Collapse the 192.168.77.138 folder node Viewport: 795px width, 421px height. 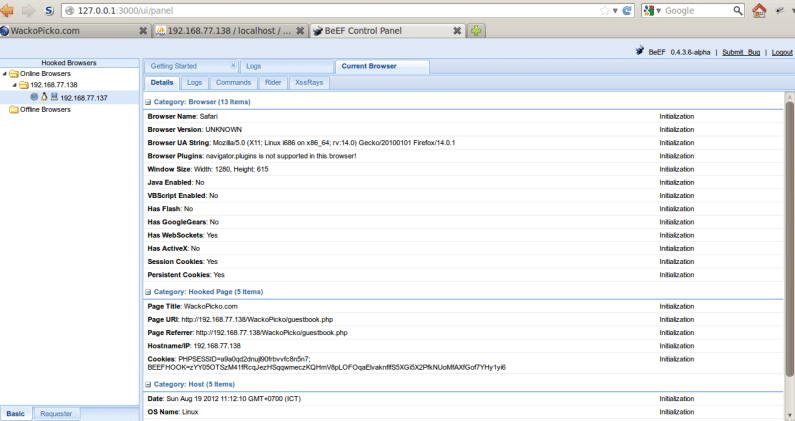[15, 86]
